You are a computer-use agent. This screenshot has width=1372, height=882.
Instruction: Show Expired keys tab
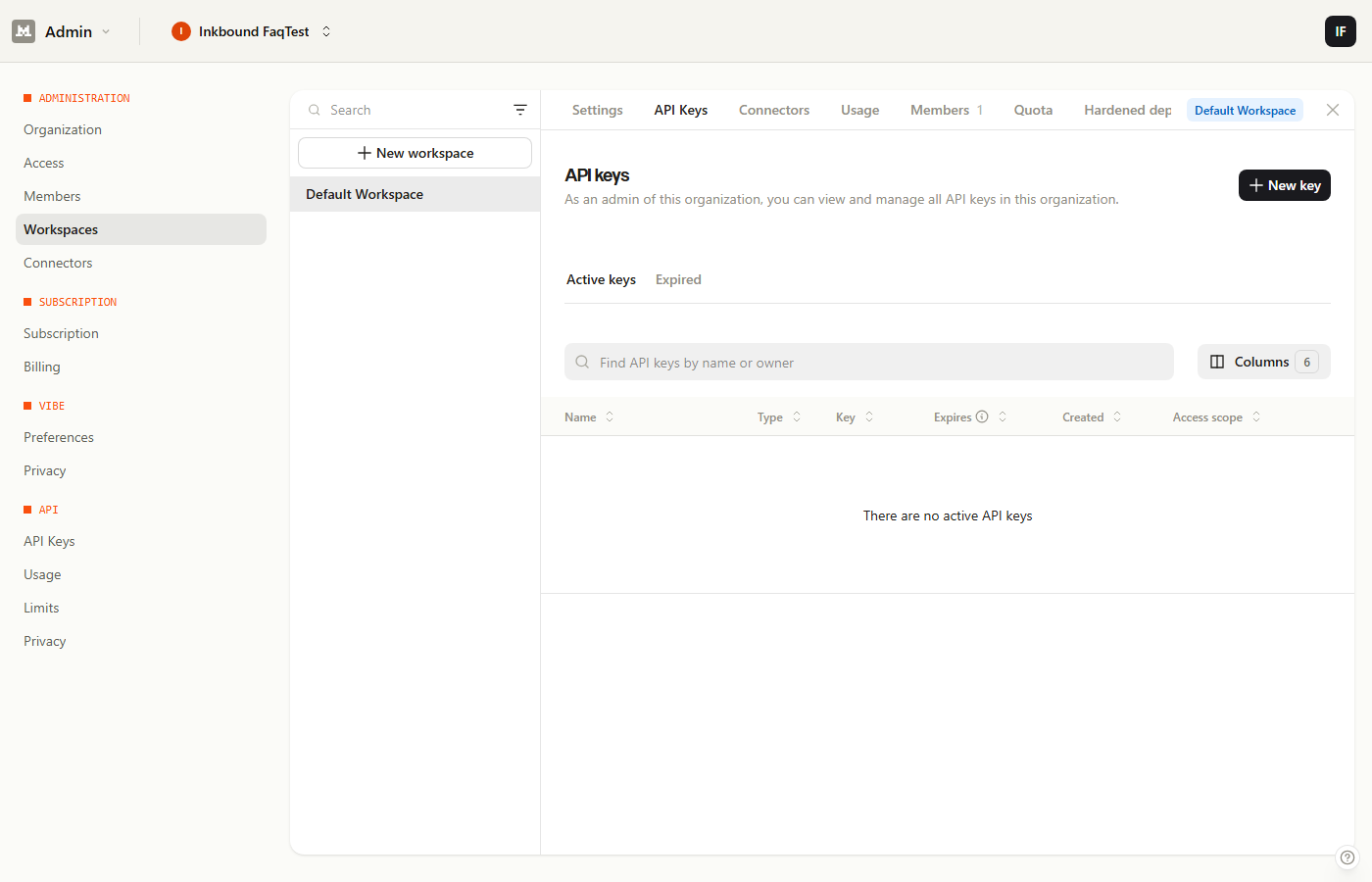pyautogui.click(x=678, y=279)
